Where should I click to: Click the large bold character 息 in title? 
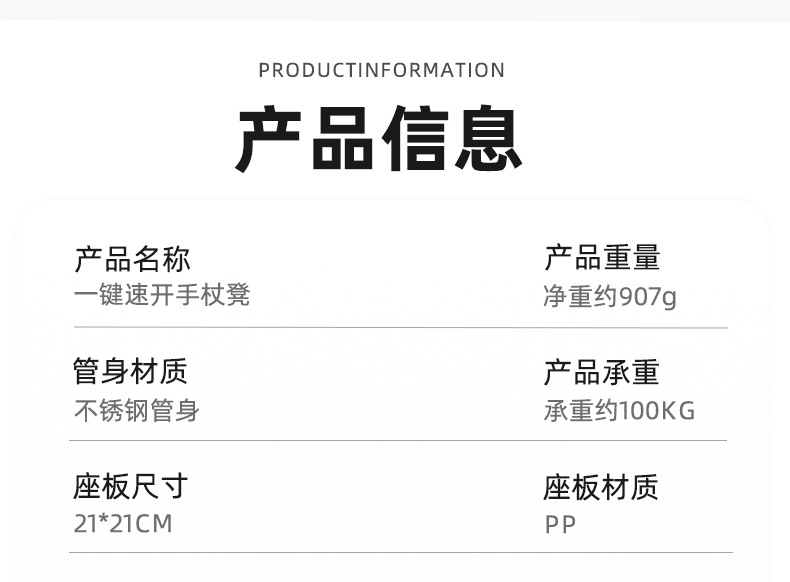tap(488, 139)
